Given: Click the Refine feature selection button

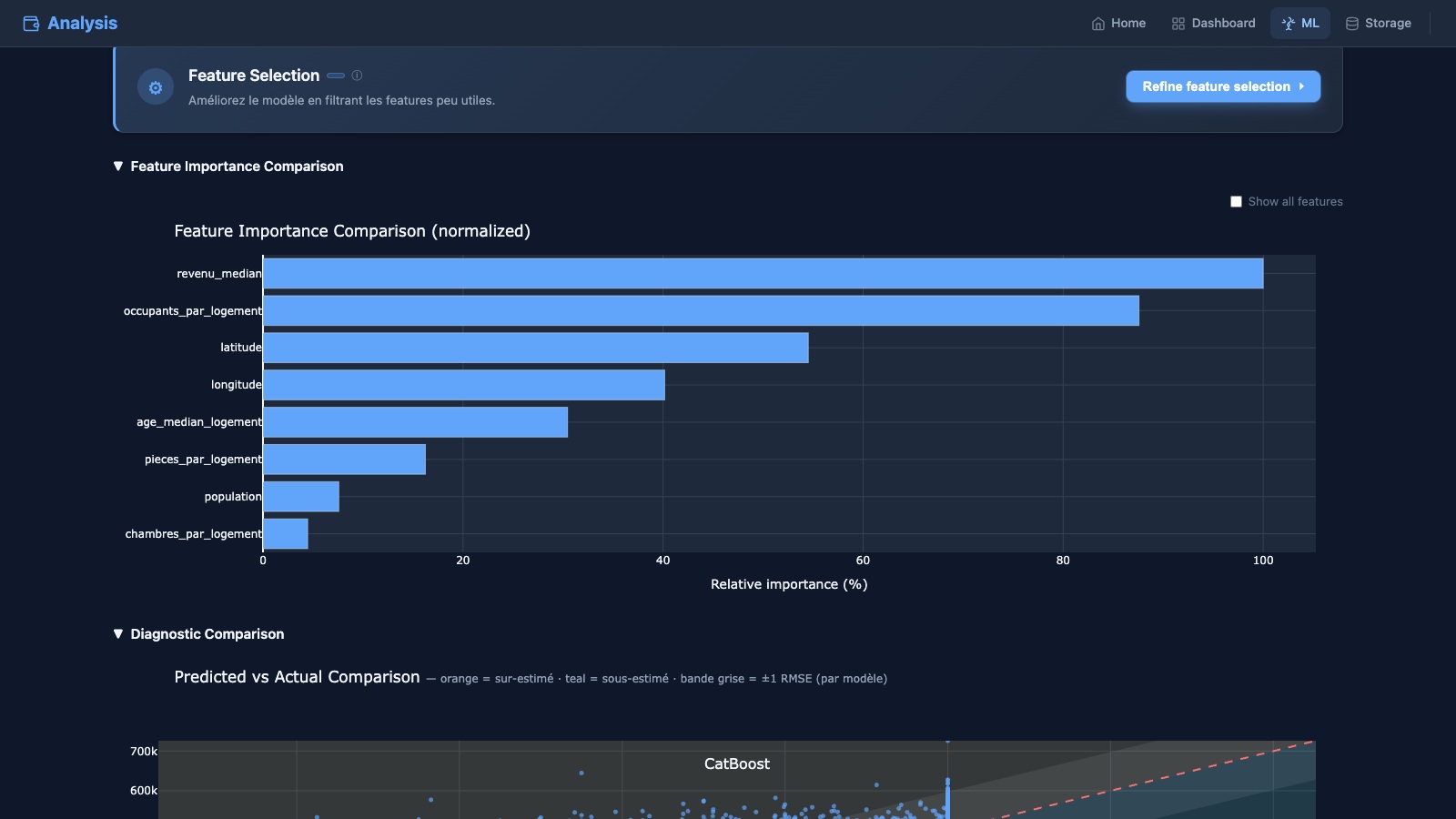Looking at the screenshot, I should pyautogui.click(x=1223, y=86).
